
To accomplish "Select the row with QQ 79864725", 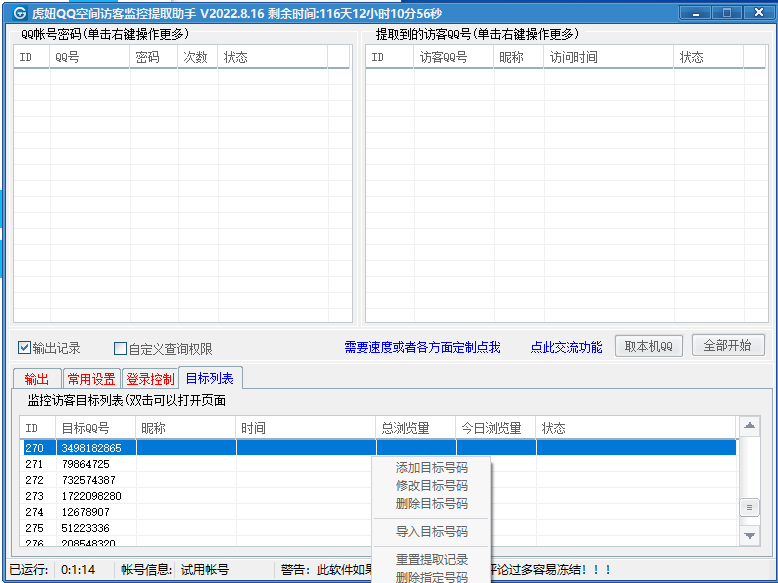I will pos(380,464).
